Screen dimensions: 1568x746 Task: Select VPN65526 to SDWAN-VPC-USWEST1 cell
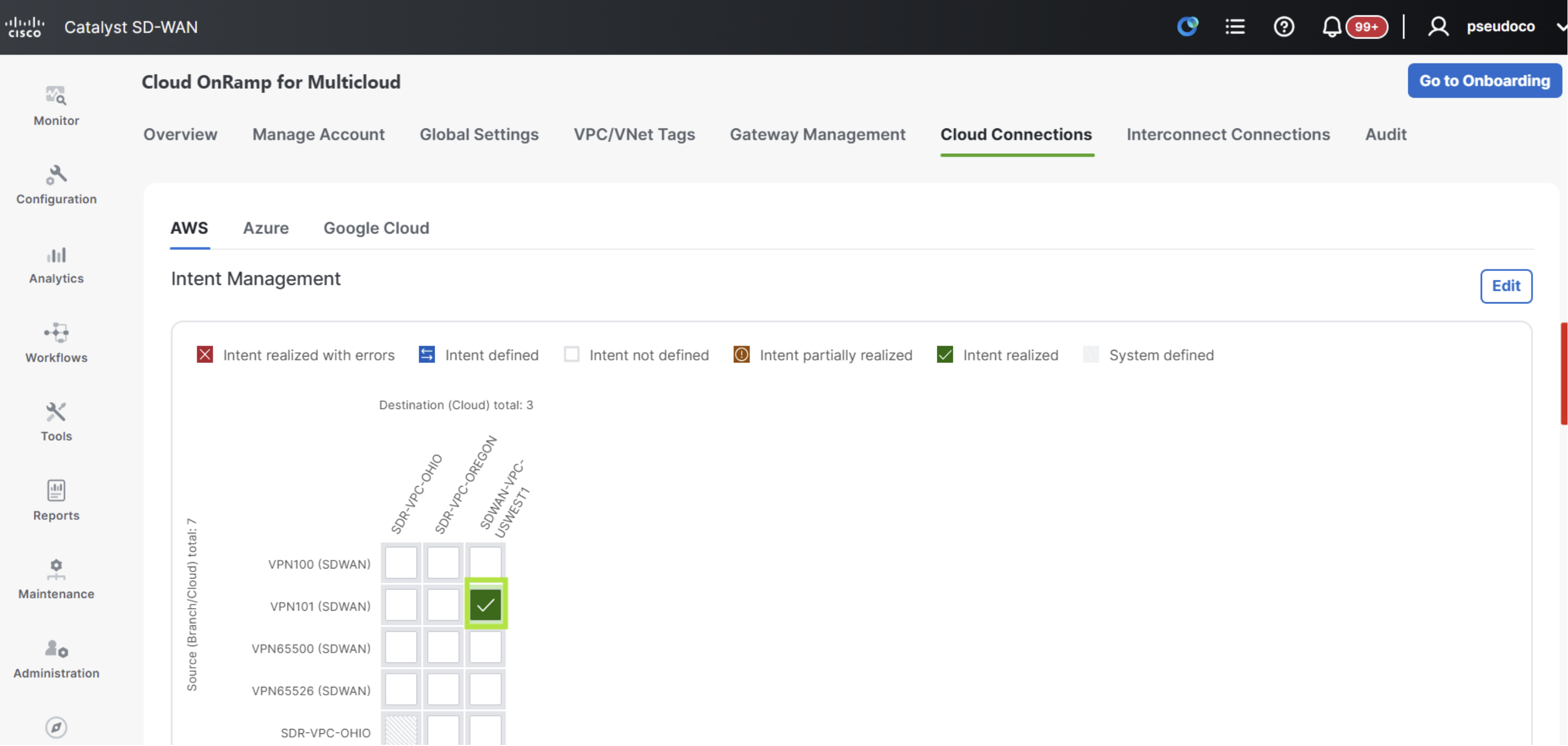pos(485,689)
